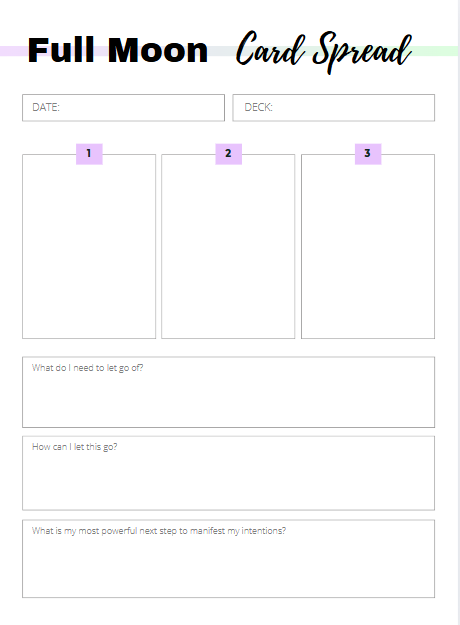Click inside card placeholder three
This screenshot has height=625, width=460.
[368, 251]
